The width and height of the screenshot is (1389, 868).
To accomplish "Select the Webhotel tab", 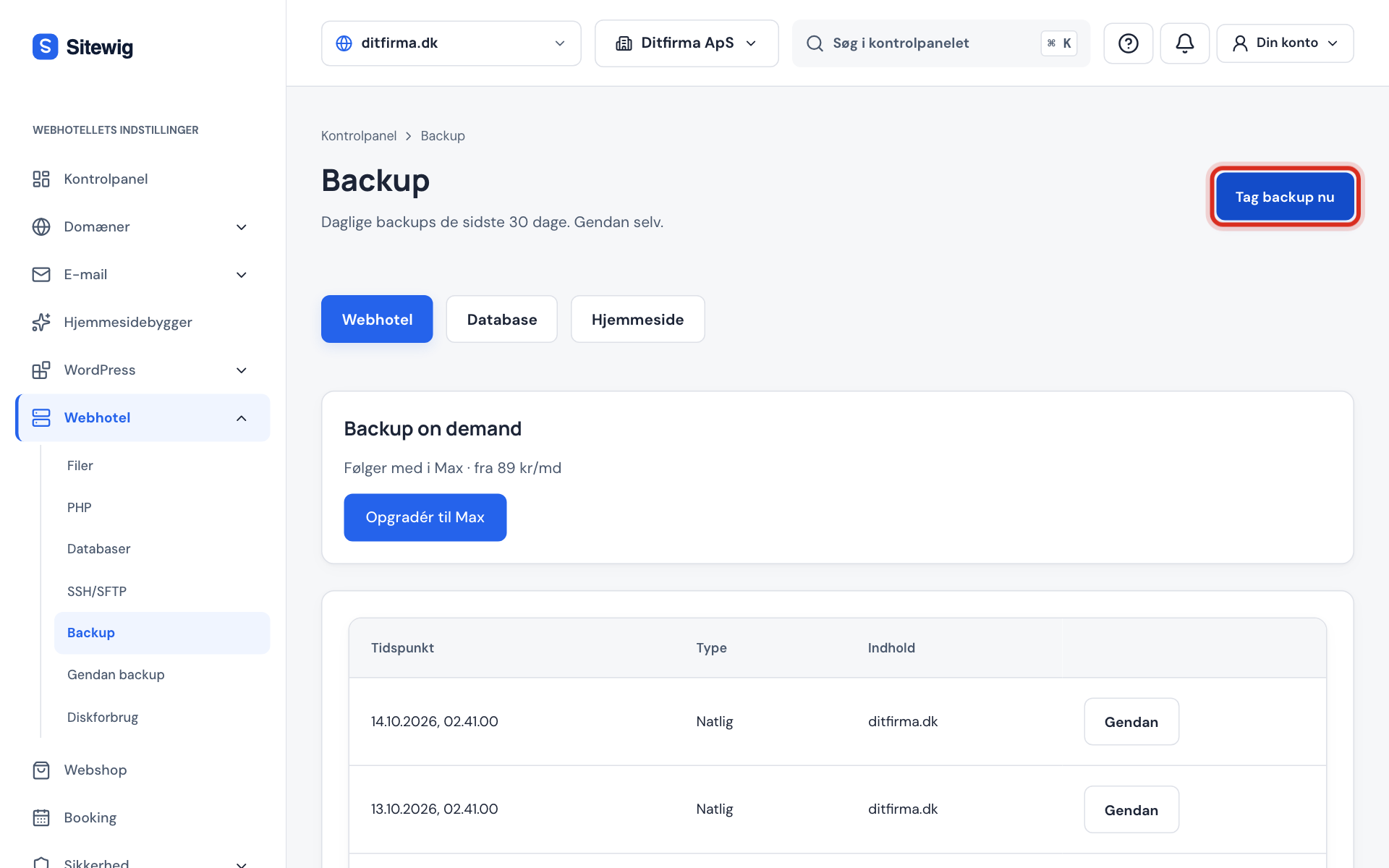I will click(x=377, y=319).
